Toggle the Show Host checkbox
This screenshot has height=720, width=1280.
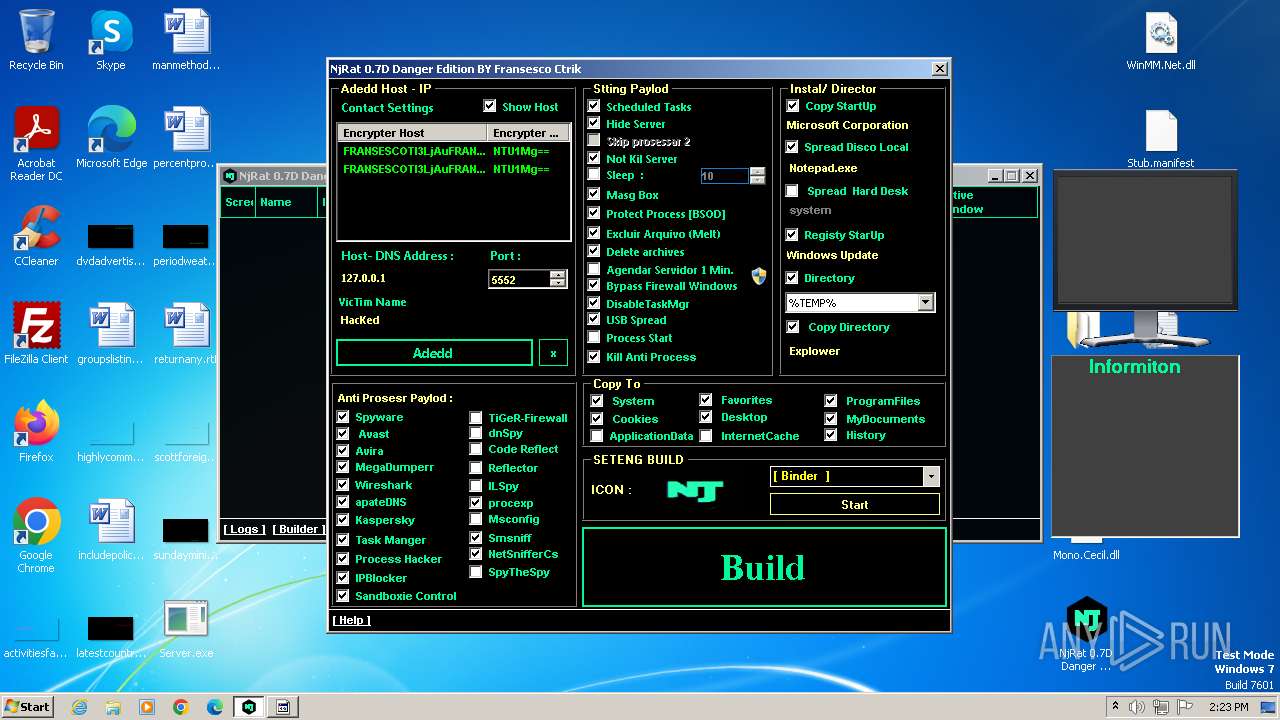[x=490, y=106]
